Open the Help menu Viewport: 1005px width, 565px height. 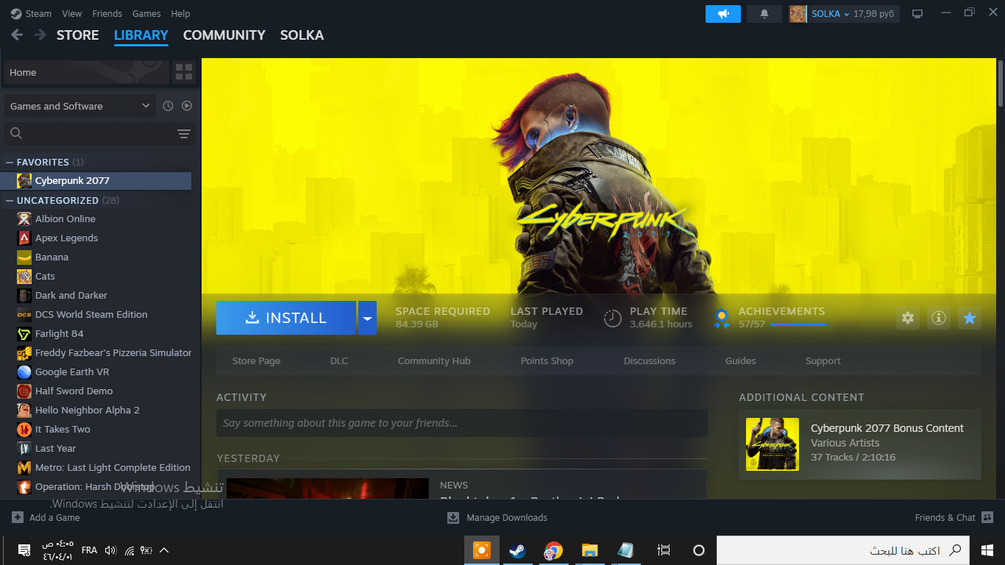click(x=180, y=13)
